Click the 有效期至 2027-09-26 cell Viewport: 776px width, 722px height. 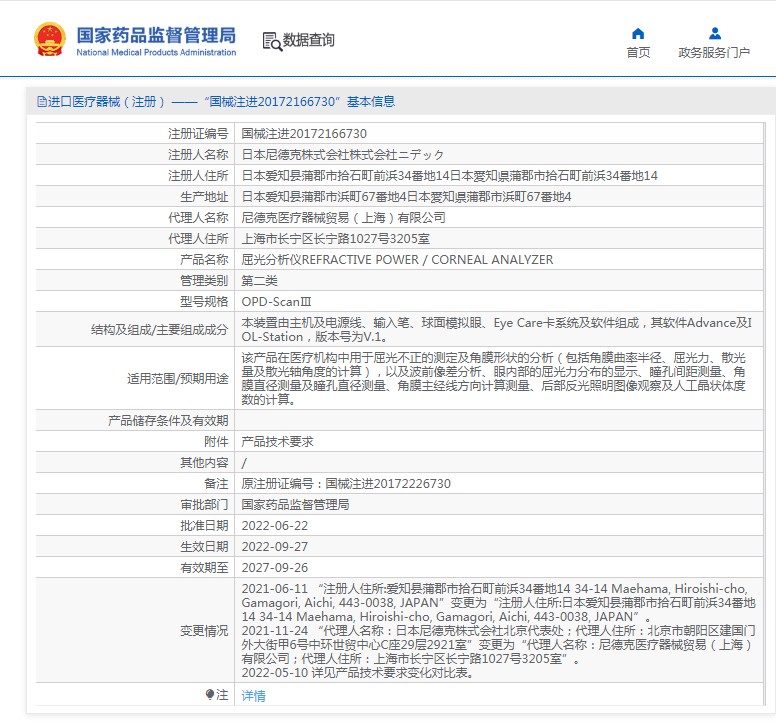275,568
